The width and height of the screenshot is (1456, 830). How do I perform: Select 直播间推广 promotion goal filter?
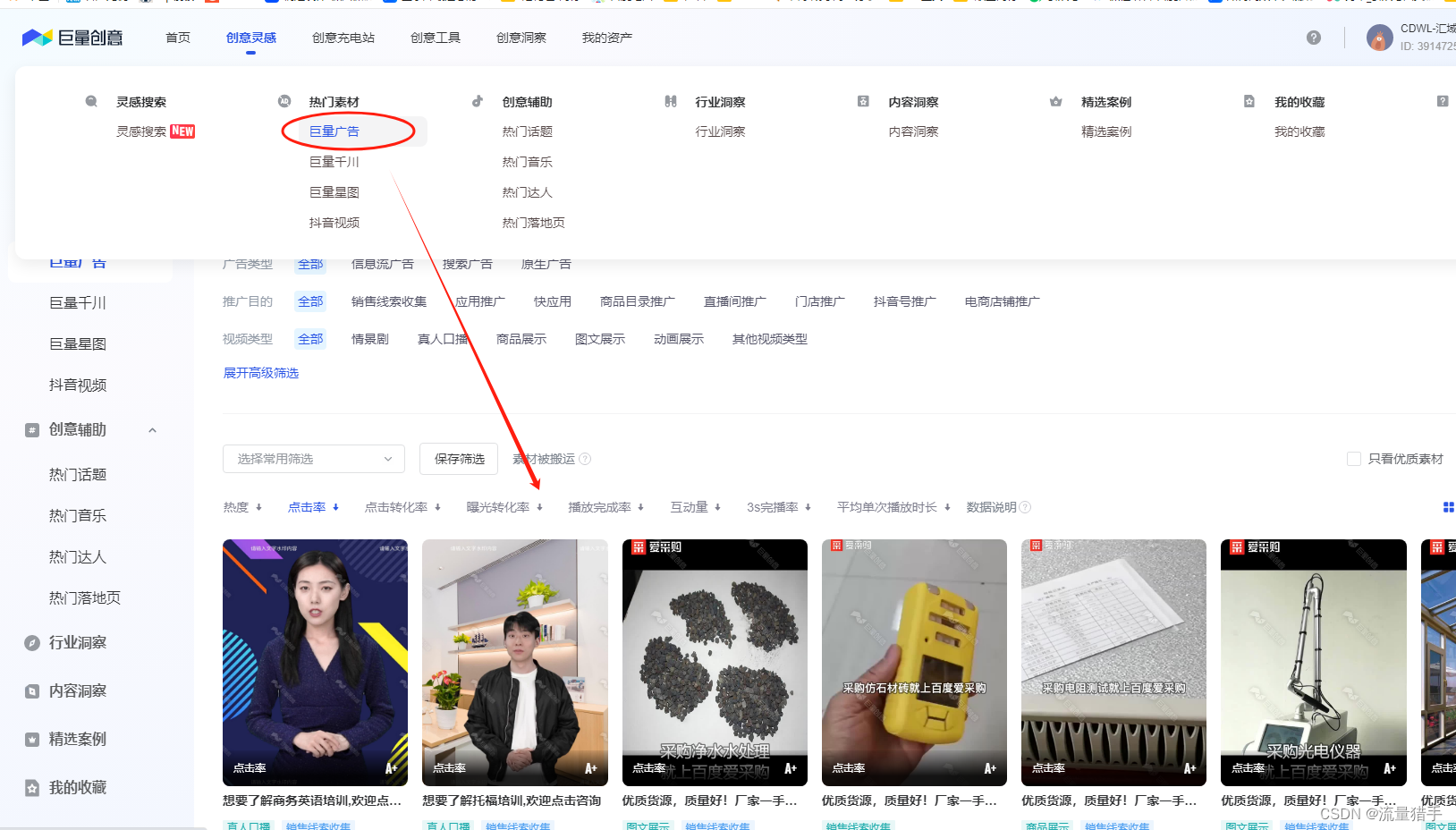tap(735, 301)
